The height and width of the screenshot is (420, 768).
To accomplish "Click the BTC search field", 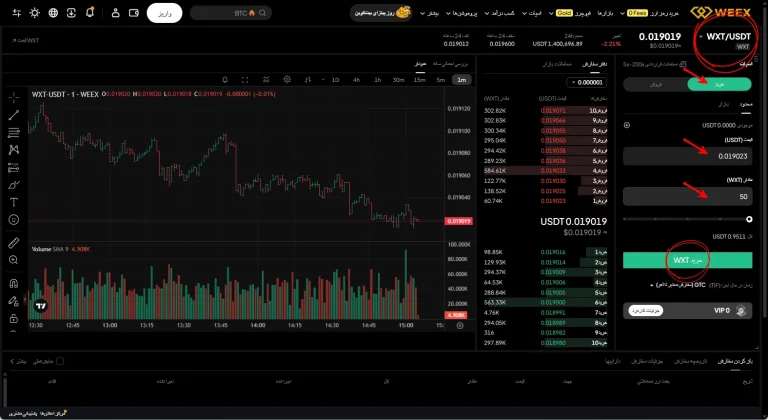I will [230, 13].
